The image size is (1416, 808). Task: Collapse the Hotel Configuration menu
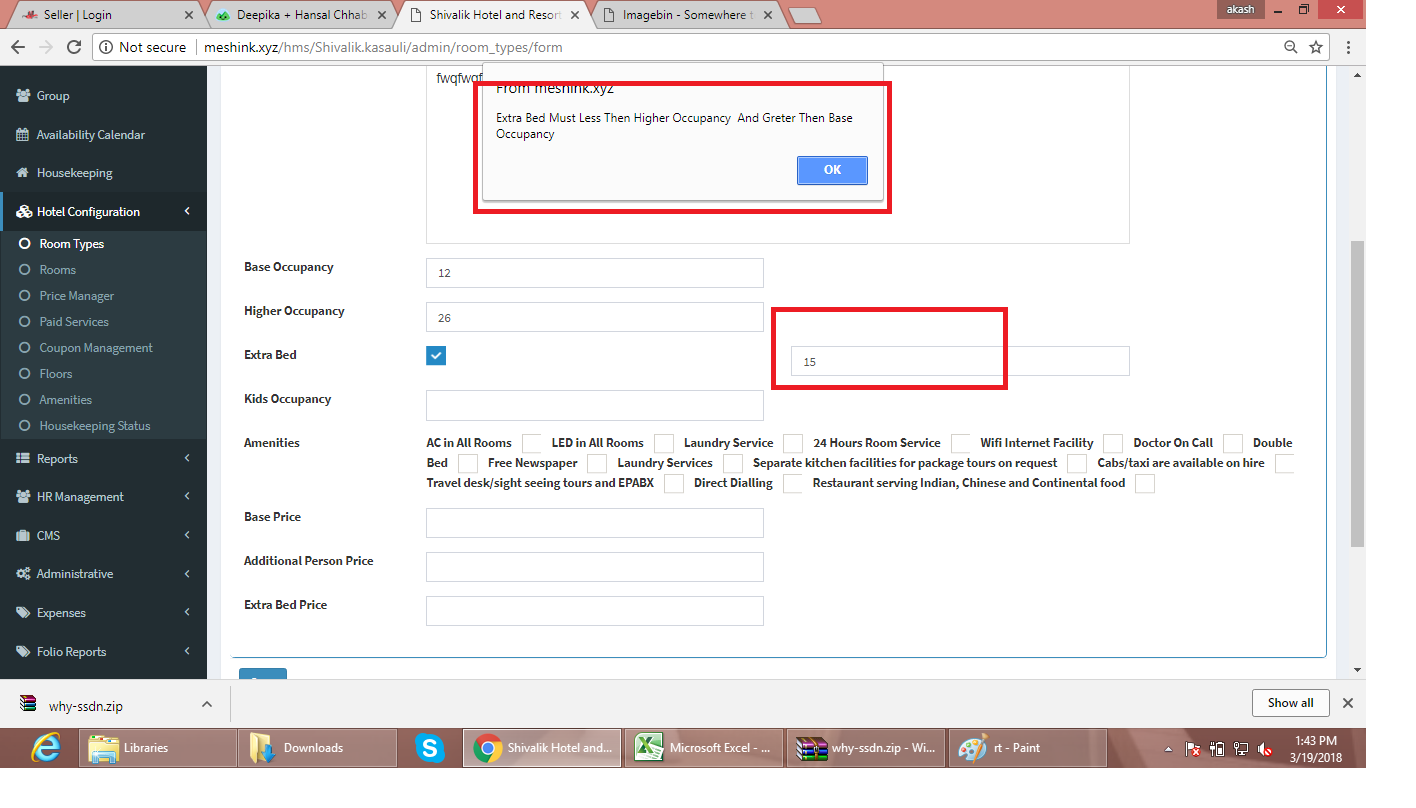pos(187,211)
